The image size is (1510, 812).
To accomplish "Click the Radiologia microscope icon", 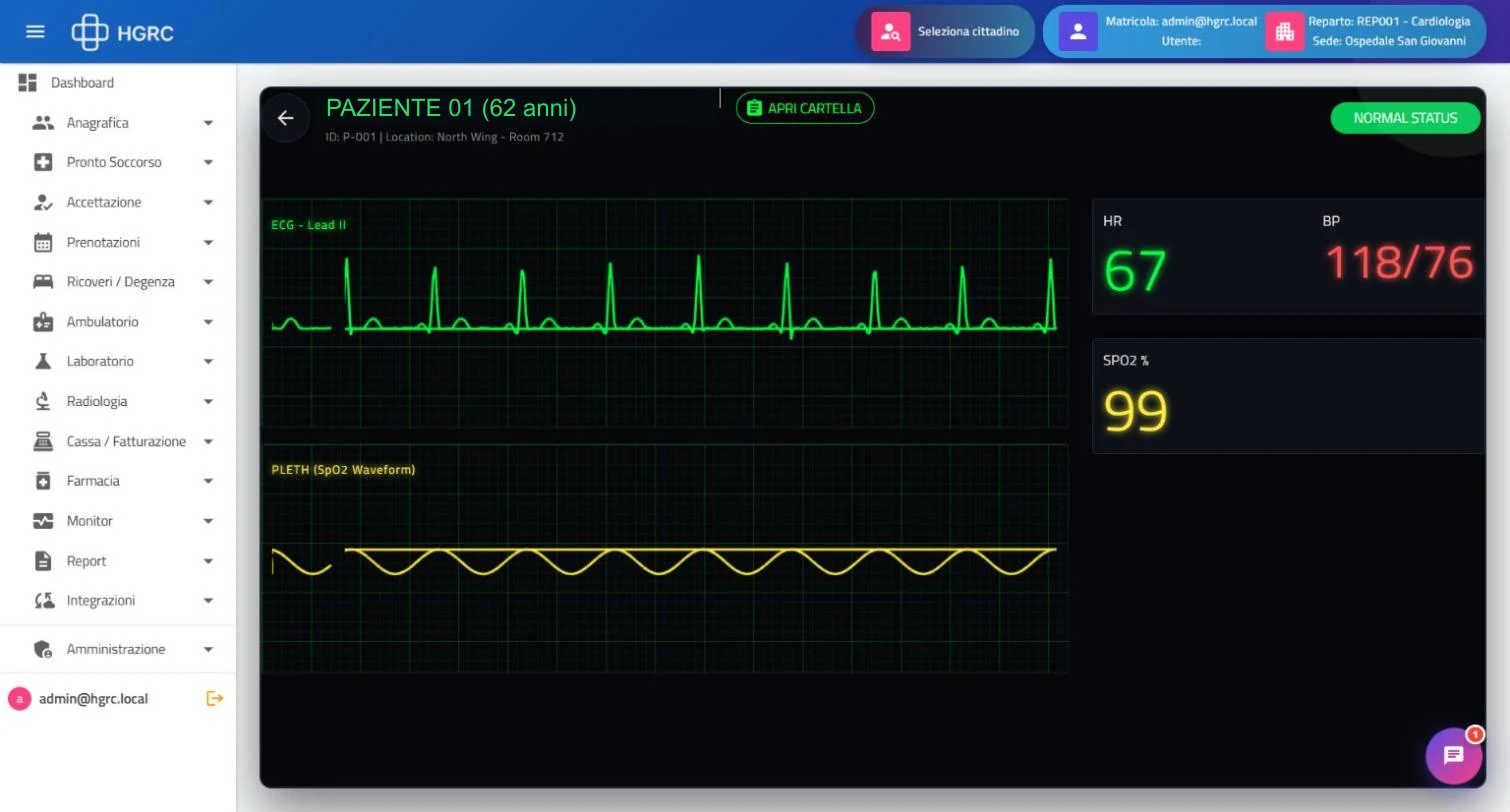I will (x=43, y=401).
